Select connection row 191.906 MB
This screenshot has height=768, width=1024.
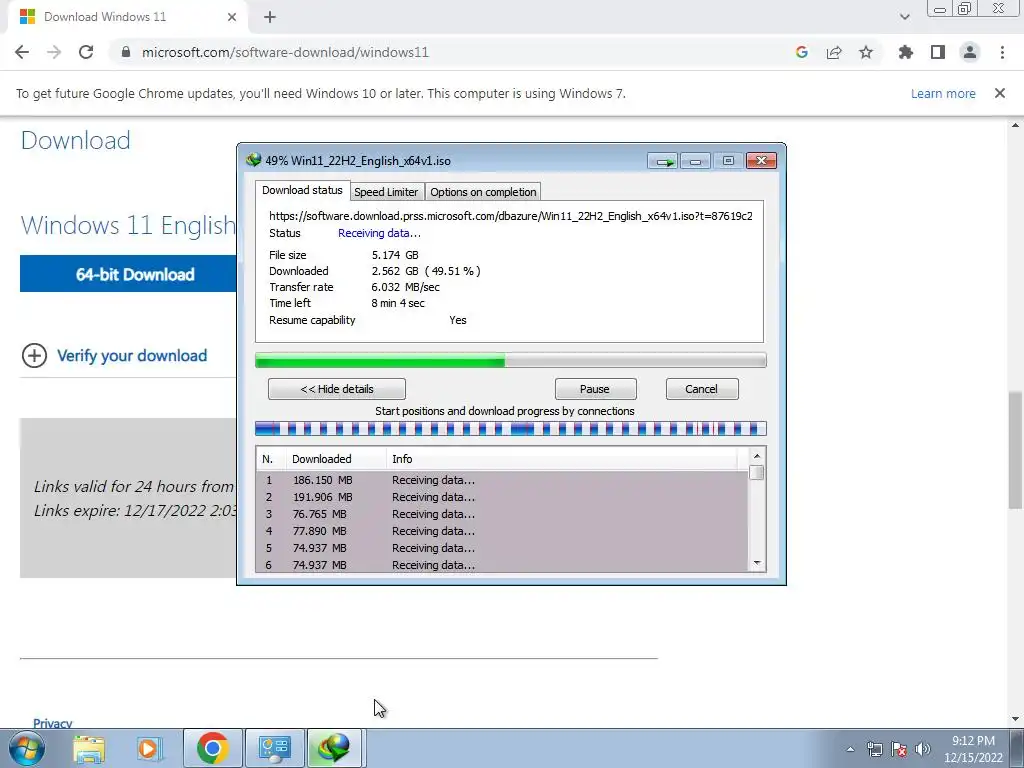tap(502, 497)
